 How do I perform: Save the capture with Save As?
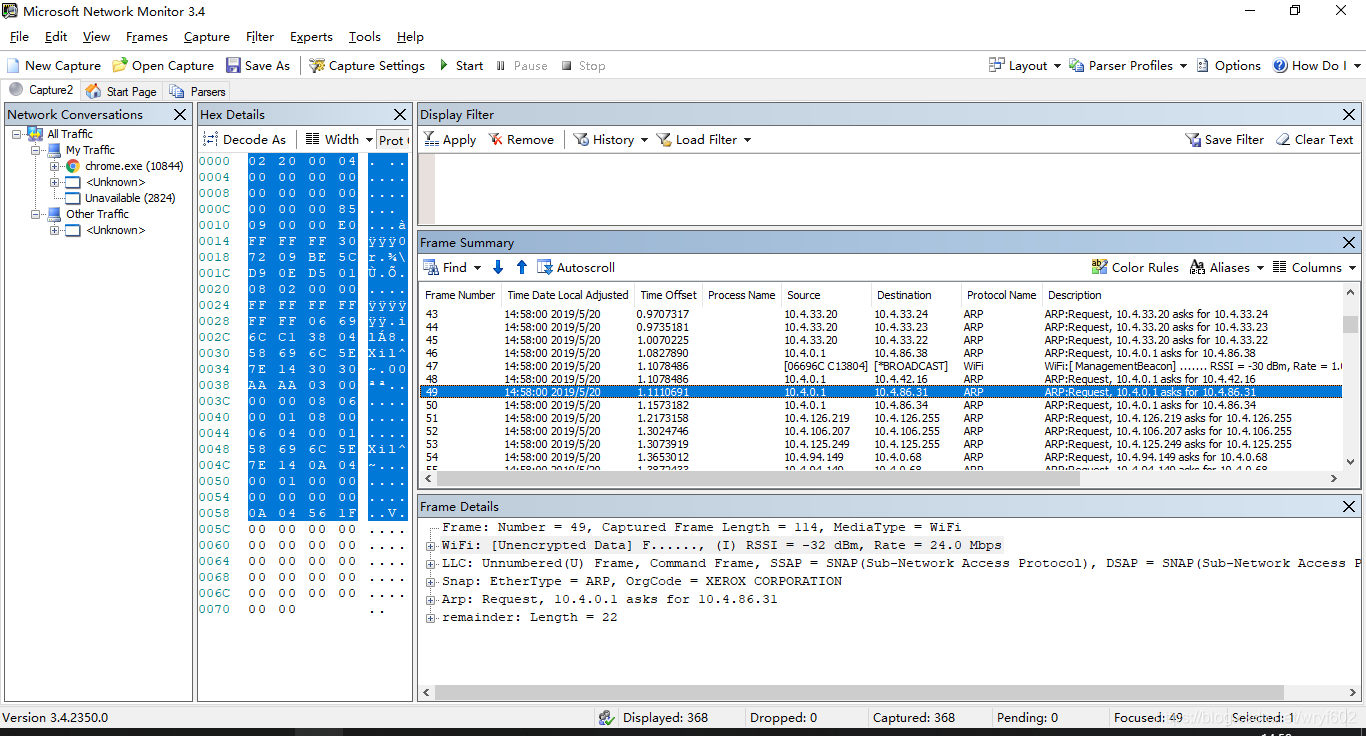[x=258, y=66]
